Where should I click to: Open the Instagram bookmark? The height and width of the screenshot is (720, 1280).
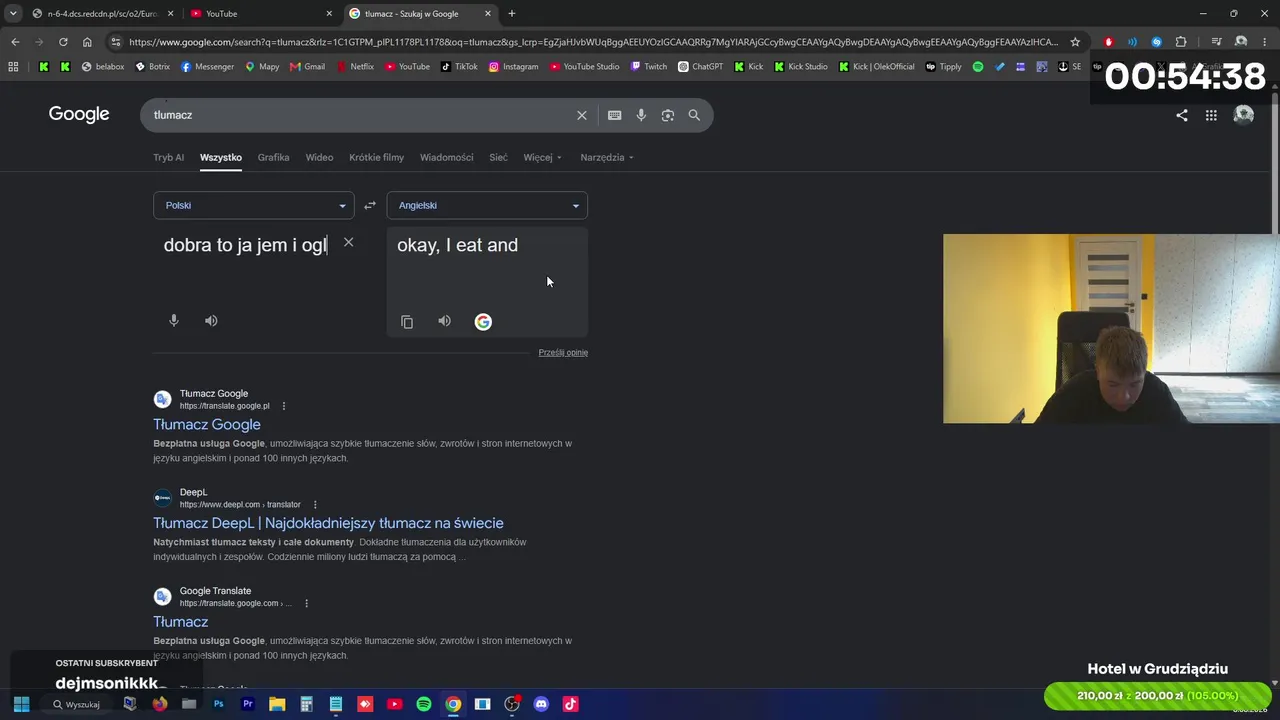(x=514, y=67)
